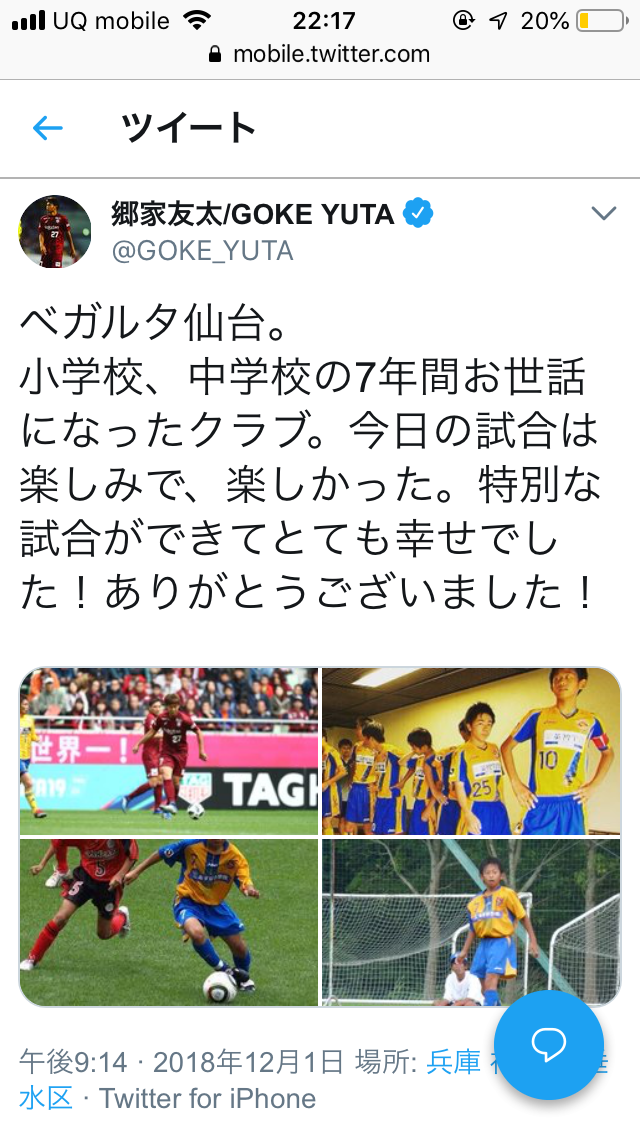Image resolution: width=640 pixels, height=1136 pixels.
Task: Open the @GOKE_YUTA handle
Action: [x=202, y=251]
